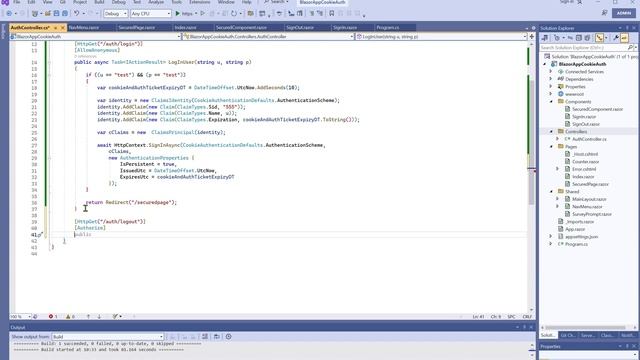640x360 pixels.
Task: Collapse the LogInUser method outline in the gutter
Action: pyautogui.click(x=49, y=62)
